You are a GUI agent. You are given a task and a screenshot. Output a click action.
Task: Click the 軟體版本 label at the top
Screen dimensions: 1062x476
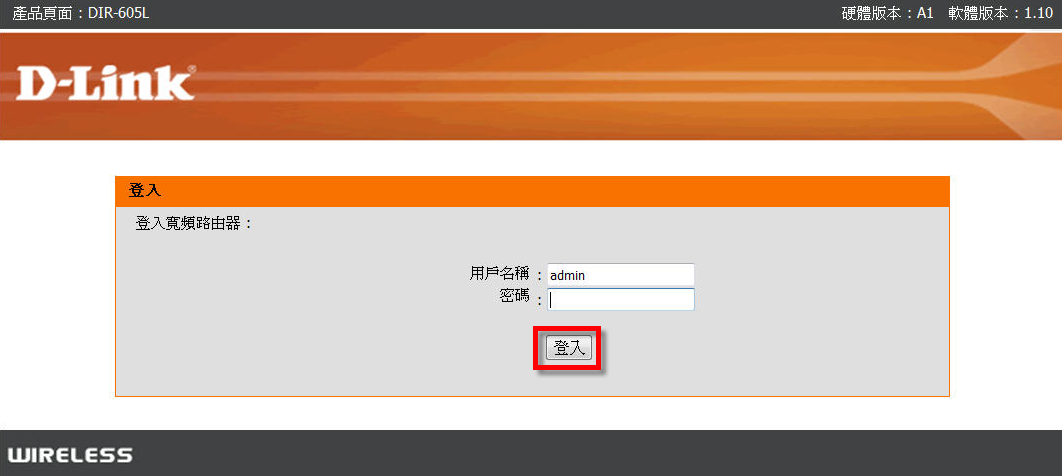979,13
